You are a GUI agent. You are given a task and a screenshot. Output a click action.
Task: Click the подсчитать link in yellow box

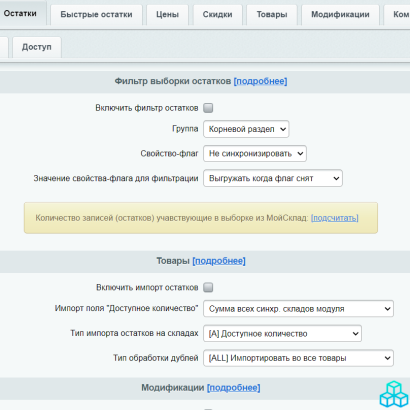(335, 218)
